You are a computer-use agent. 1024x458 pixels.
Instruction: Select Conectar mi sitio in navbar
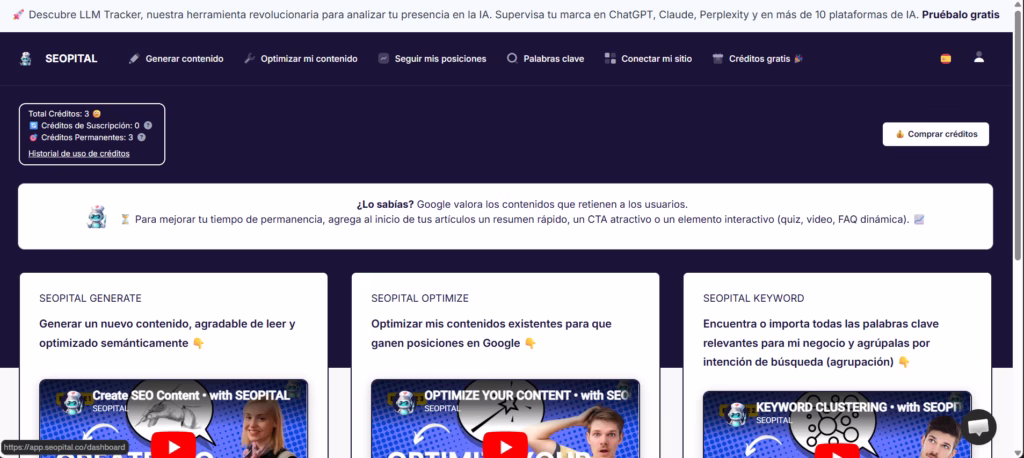[x=656, y=59]
